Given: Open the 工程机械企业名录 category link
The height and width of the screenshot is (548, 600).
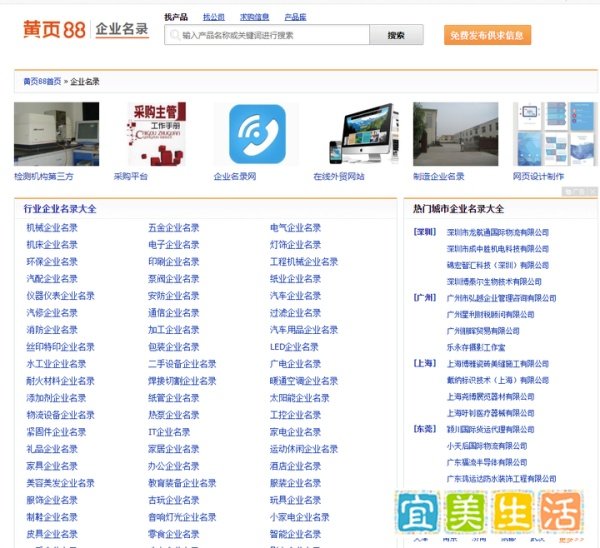Looking at the screenshot, I should point(304,262).
